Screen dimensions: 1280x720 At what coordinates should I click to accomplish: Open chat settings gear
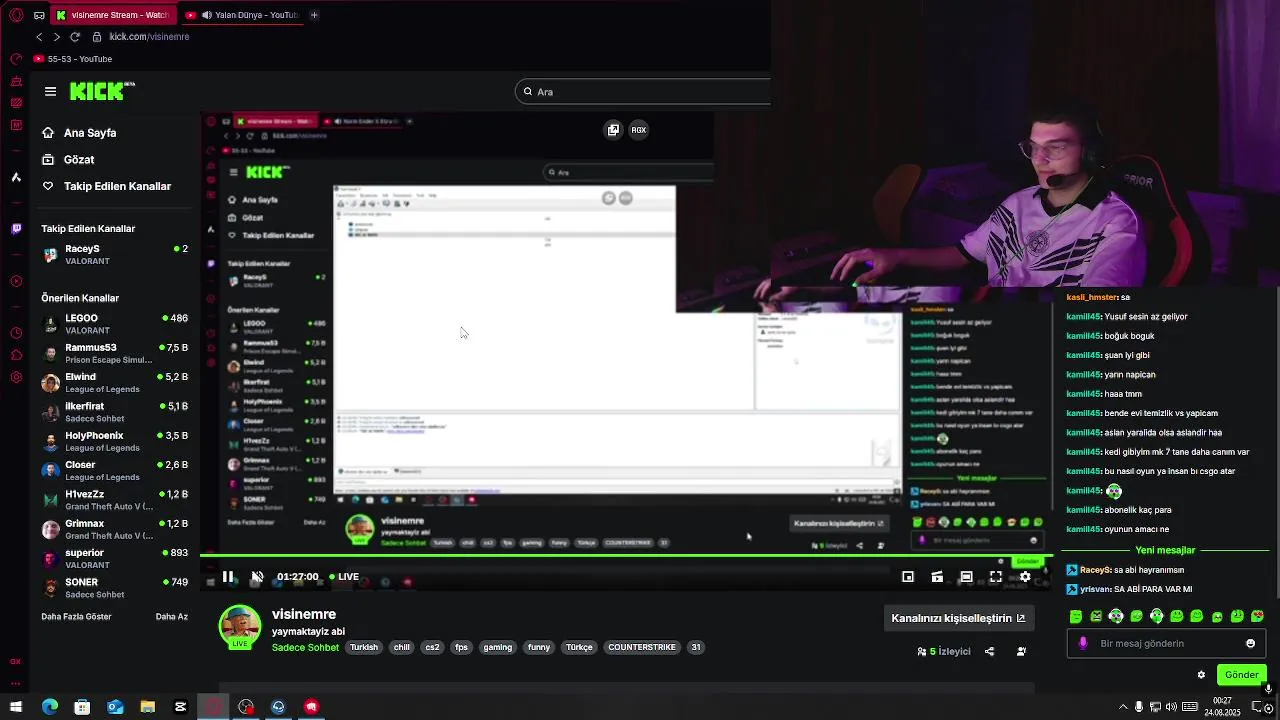[1201, 675]
